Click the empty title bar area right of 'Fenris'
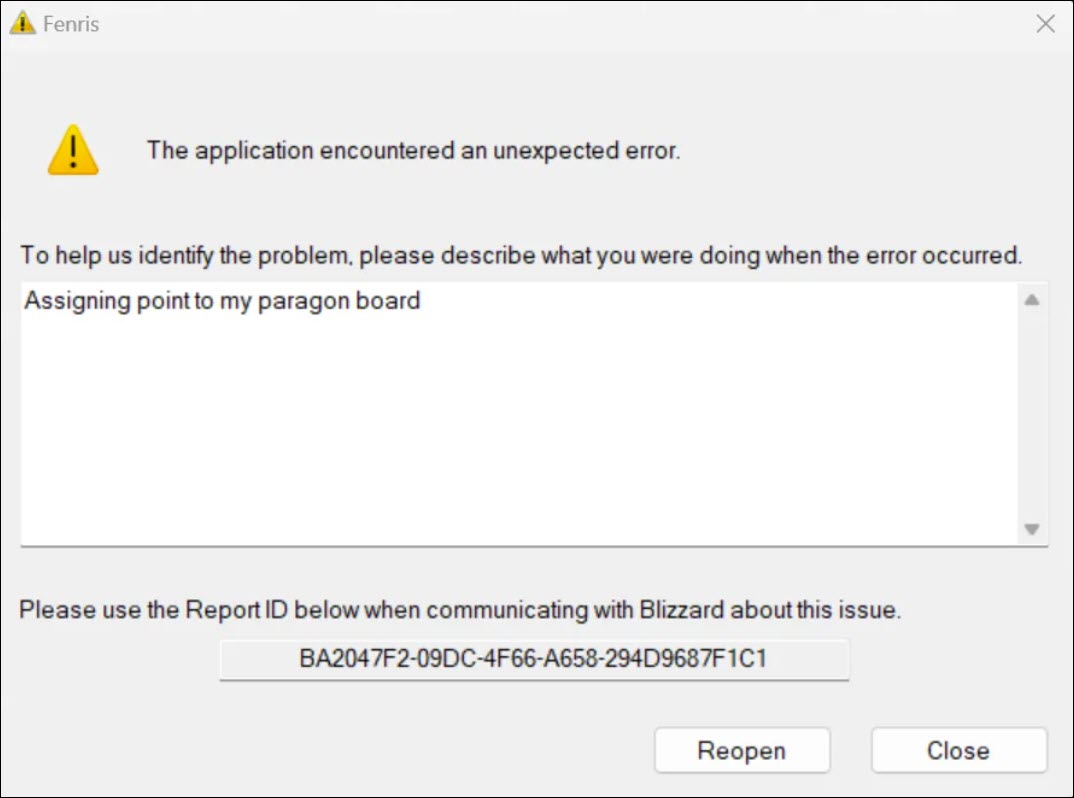This screenshot has width=1074, height=798. pyautogui.click(x=500, y=24)
